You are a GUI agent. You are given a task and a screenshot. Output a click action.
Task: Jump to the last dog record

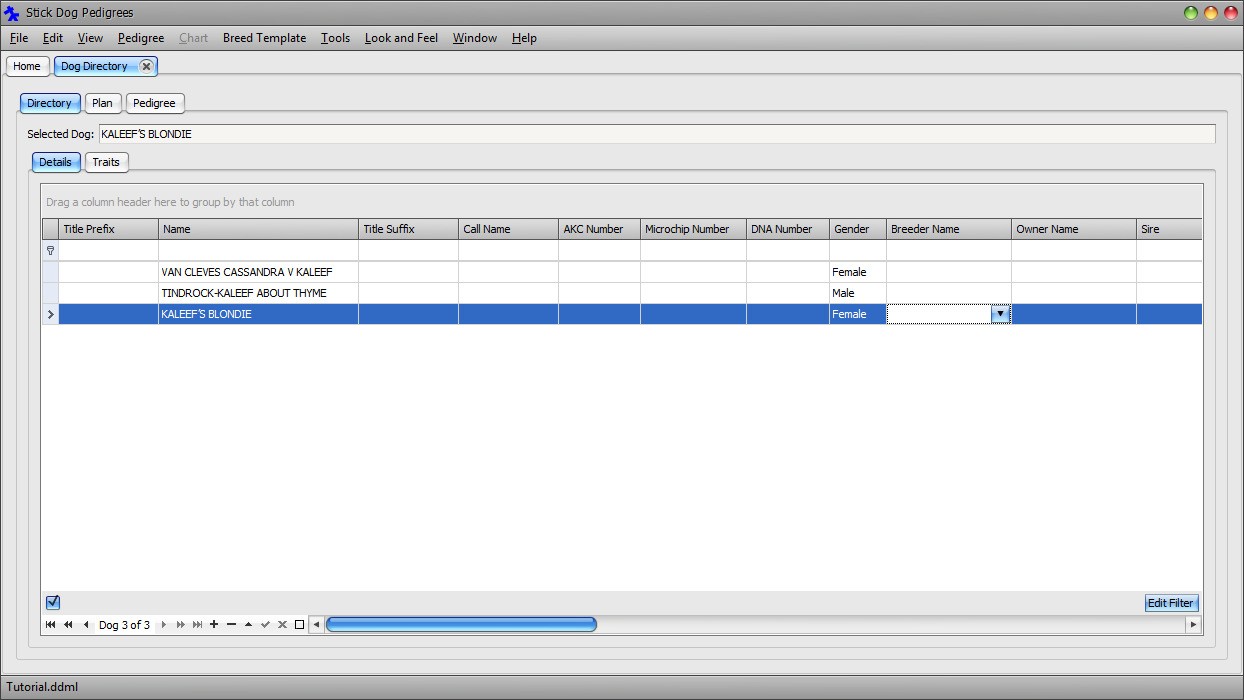[x=197, y=625]
